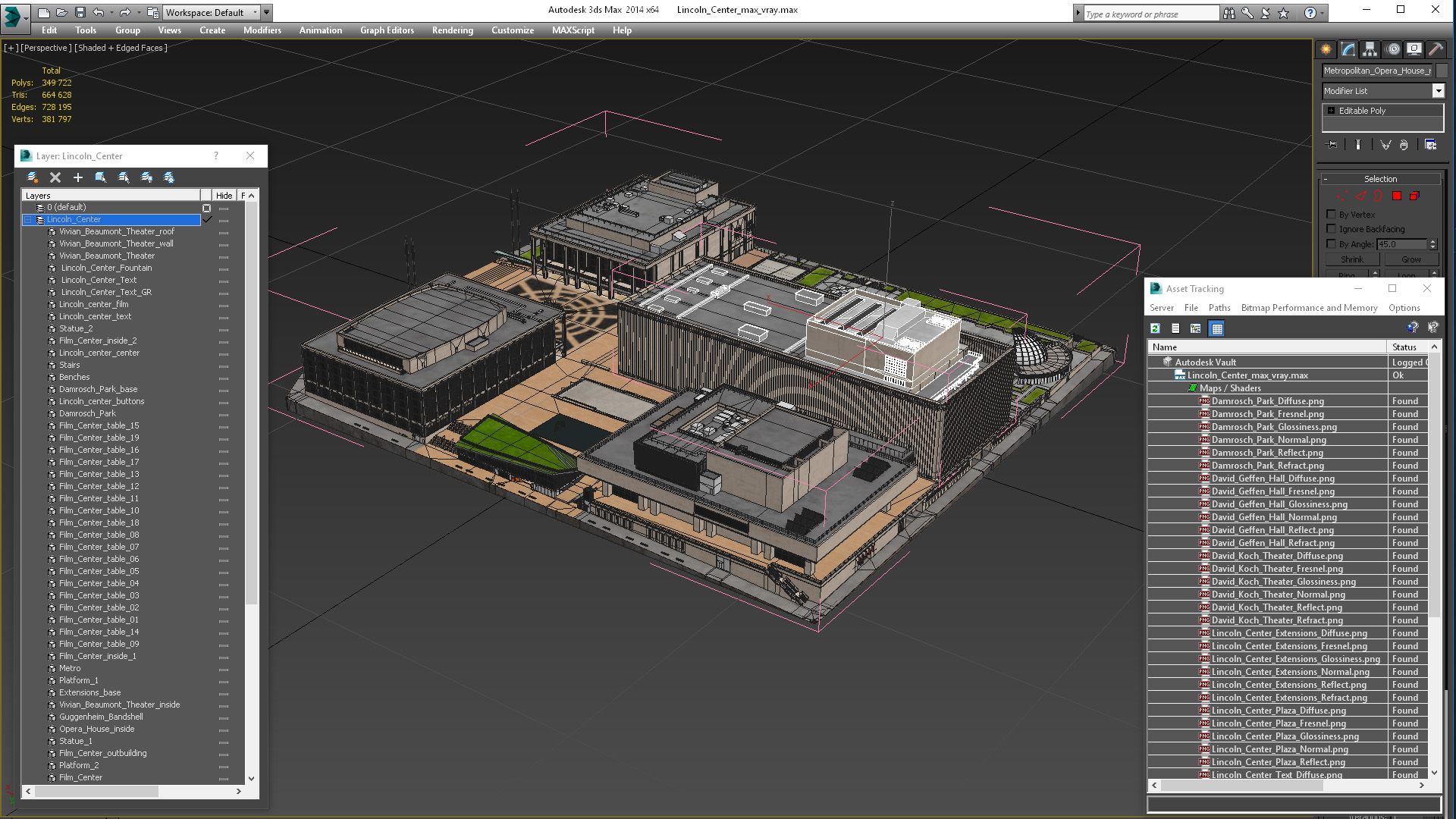Toggle Hide for Metro object
This screenshot has height=819, width=1456.
[x=224, y=669]
